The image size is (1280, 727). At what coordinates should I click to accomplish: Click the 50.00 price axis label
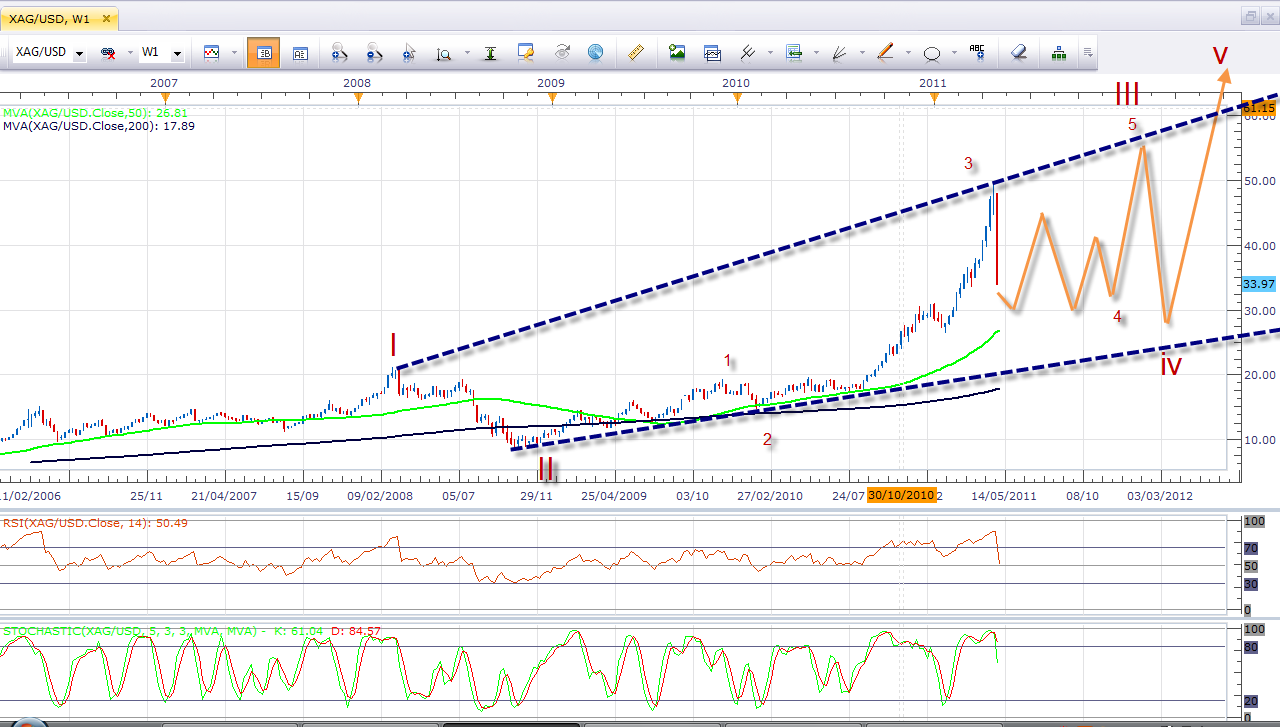(x=1258, y=181)
